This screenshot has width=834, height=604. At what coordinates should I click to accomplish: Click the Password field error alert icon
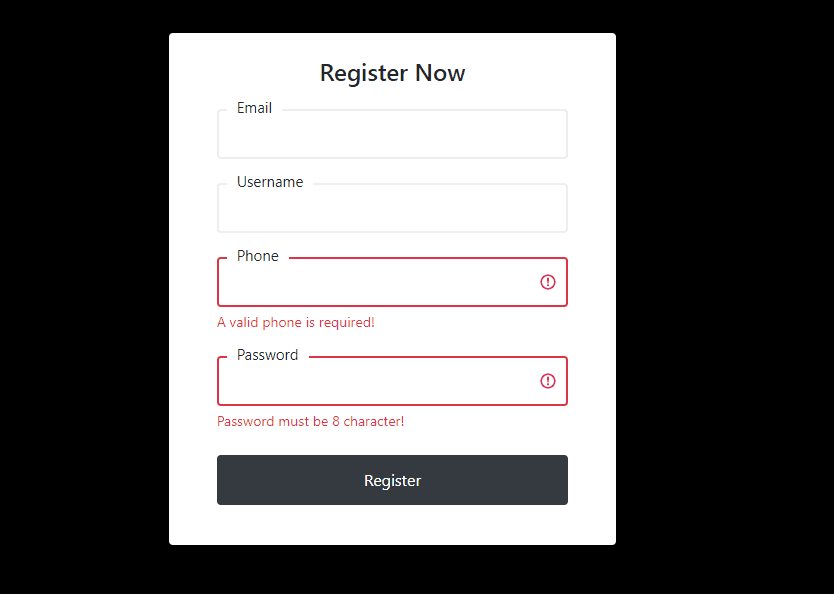click(x=547, y=381)
